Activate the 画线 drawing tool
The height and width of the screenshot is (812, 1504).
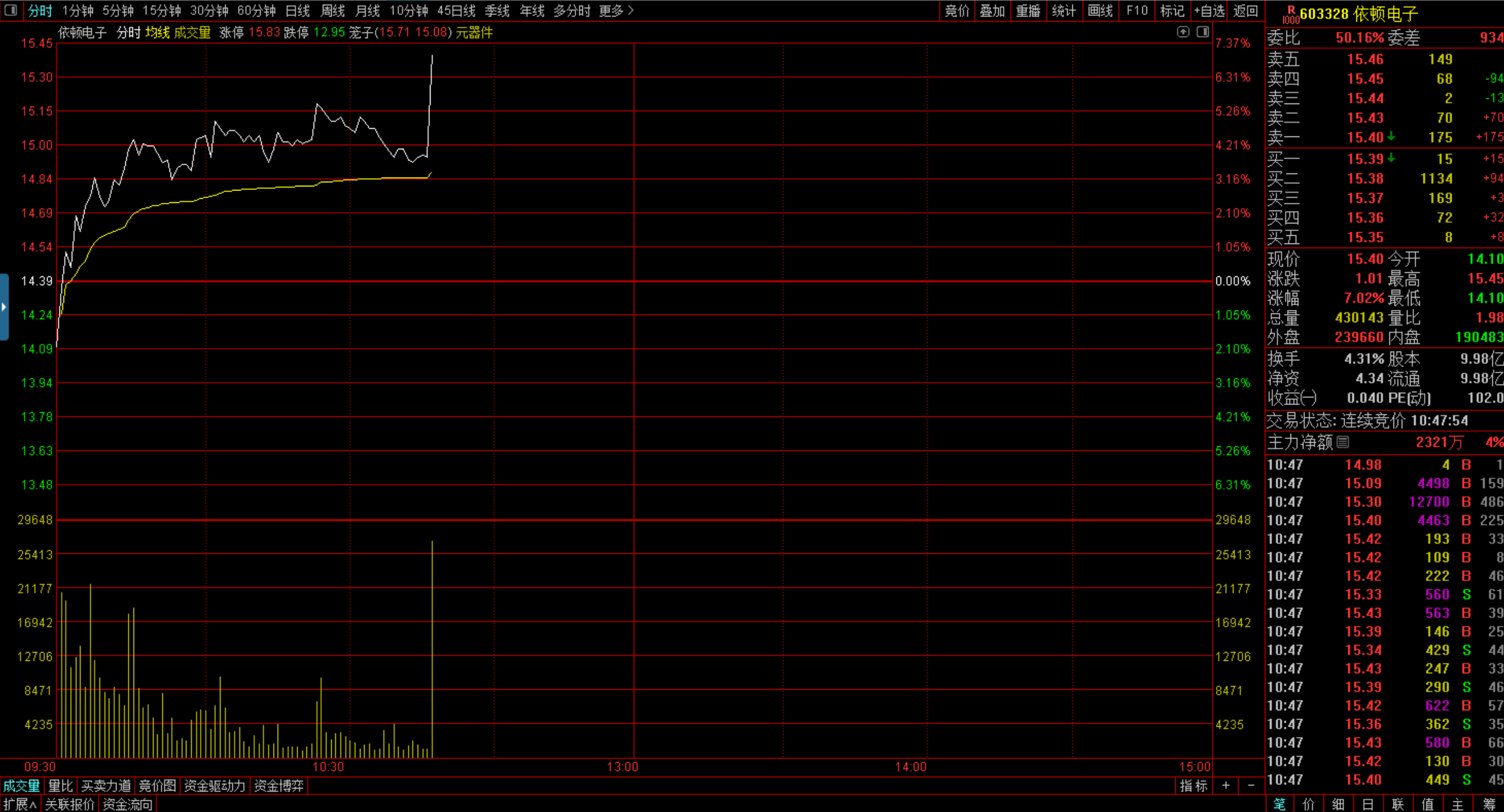click(x=1100, y=11)
